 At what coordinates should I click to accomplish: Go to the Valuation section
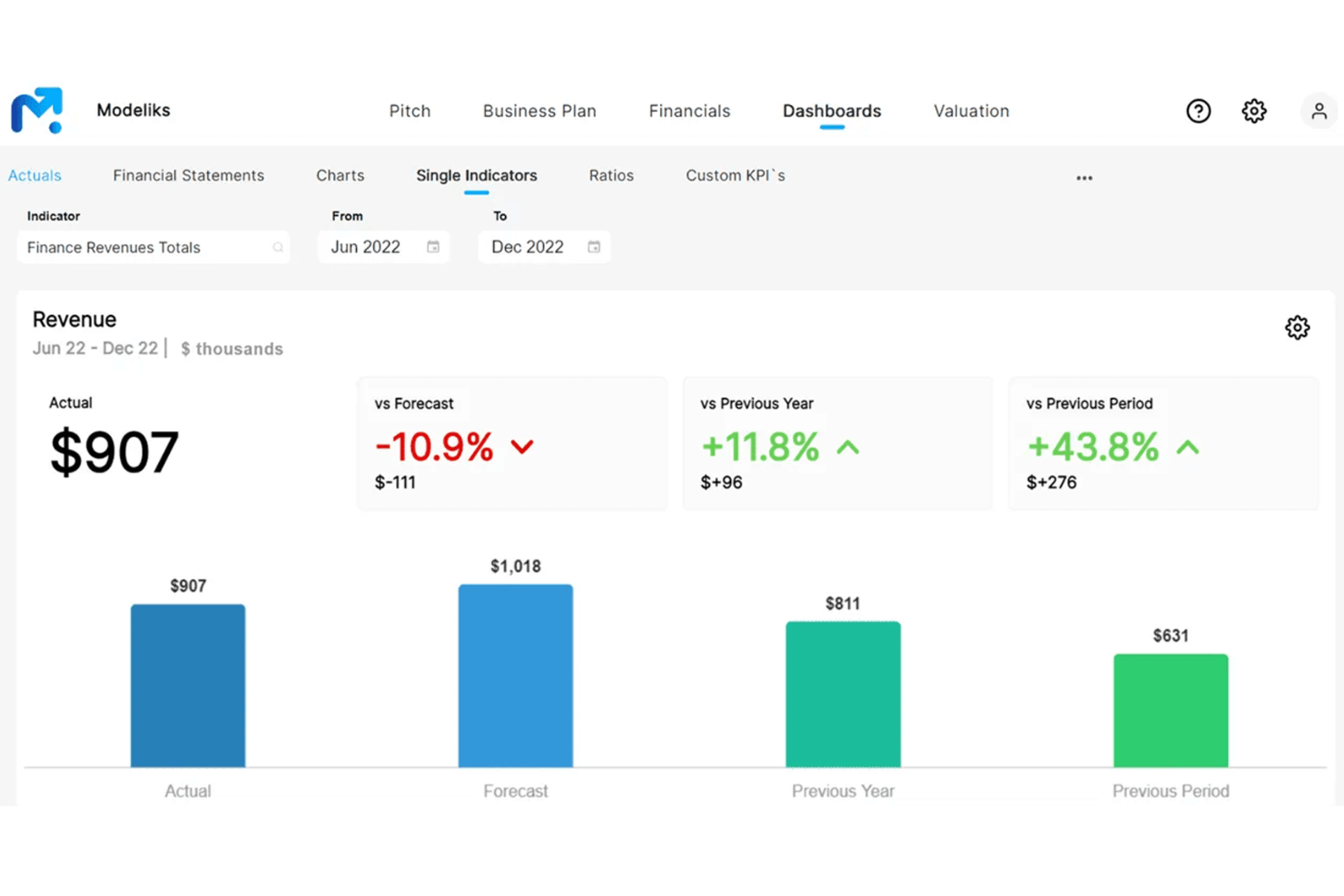pos(971,111)
